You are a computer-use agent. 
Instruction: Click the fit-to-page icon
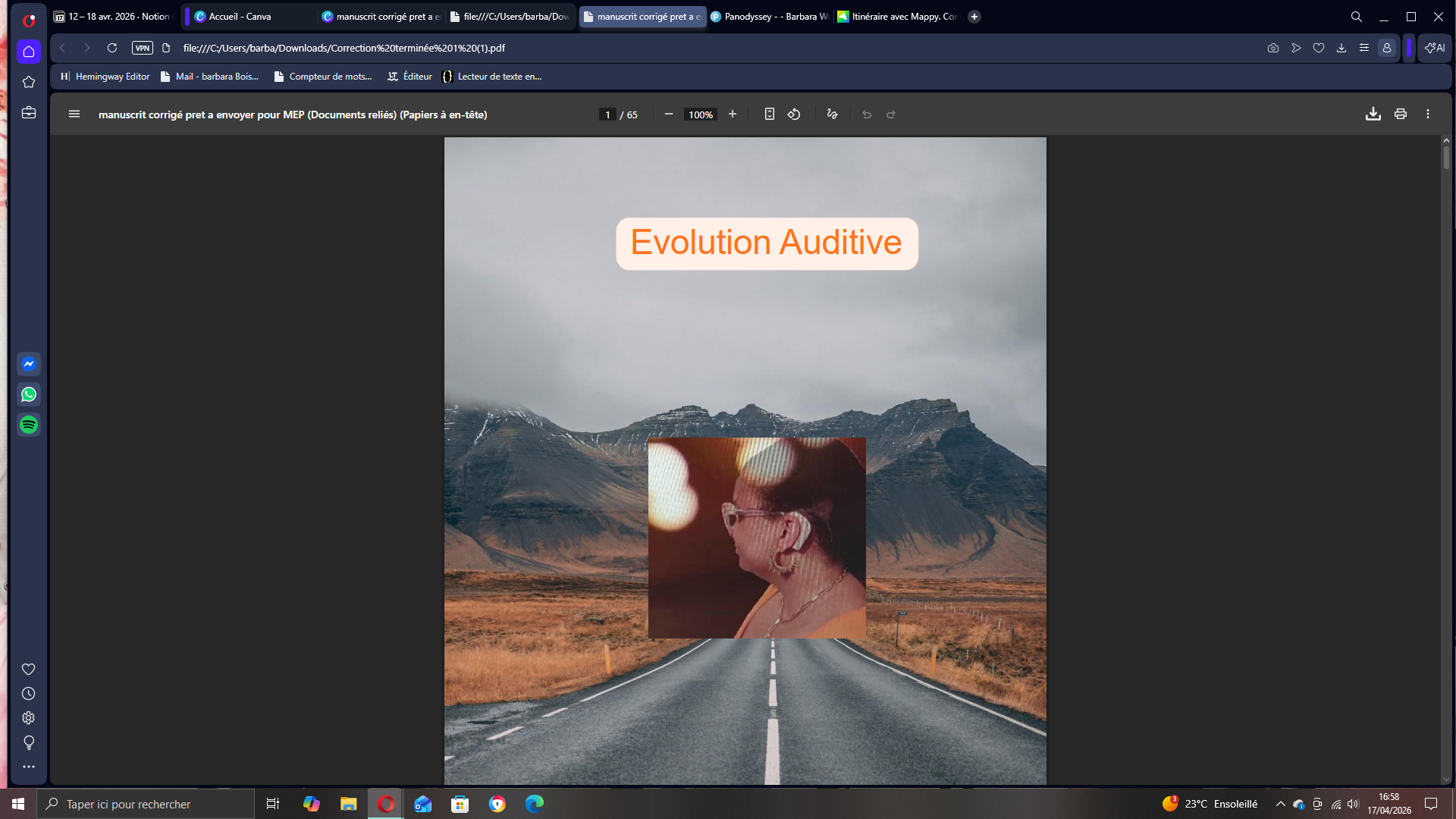pos(770,114)
